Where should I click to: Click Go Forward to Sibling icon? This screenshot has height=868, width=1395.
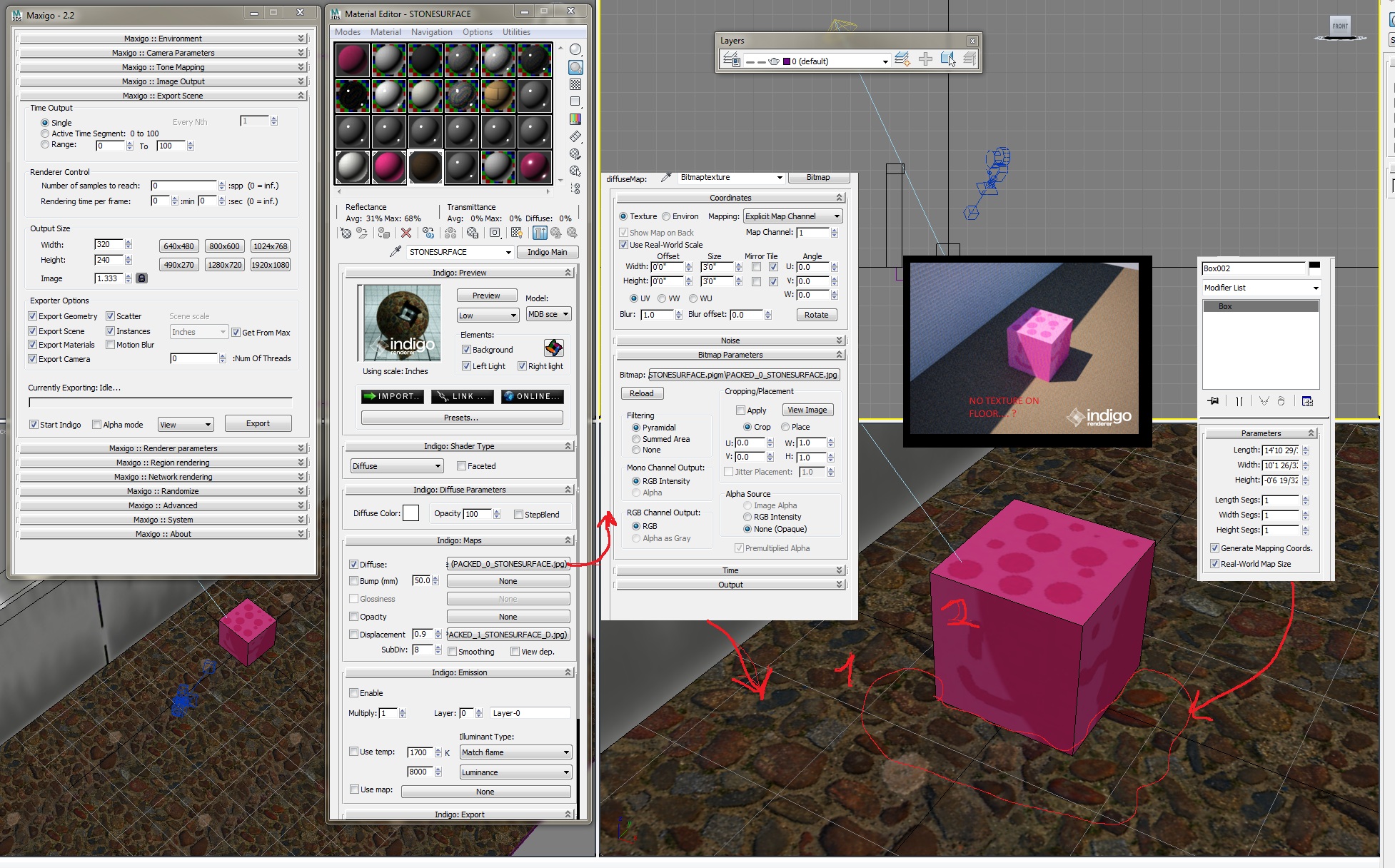point(572,233)
